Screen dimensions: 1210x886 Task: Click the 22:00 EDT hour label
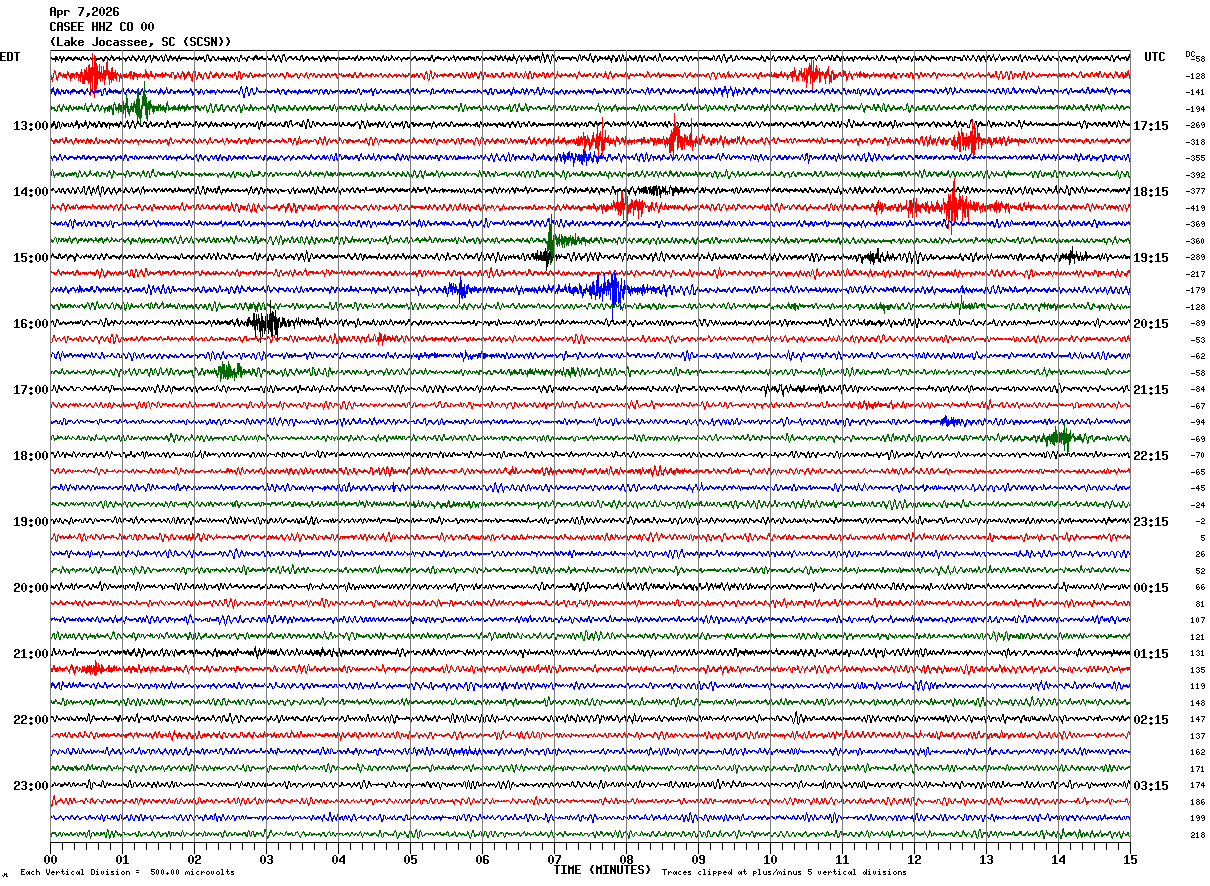click(30, 720)
